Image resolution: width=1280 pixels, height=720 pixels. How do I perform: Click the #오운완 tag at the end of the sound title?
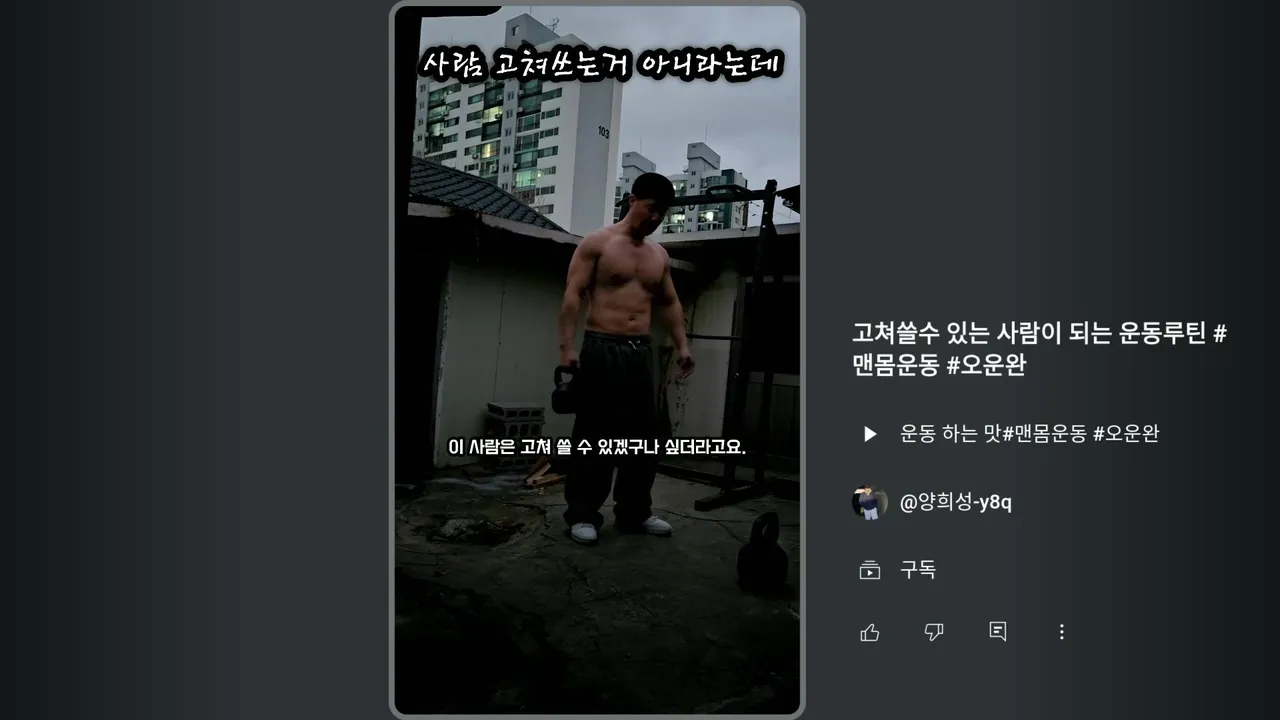pyautogui.click(x=1126, y=434)
